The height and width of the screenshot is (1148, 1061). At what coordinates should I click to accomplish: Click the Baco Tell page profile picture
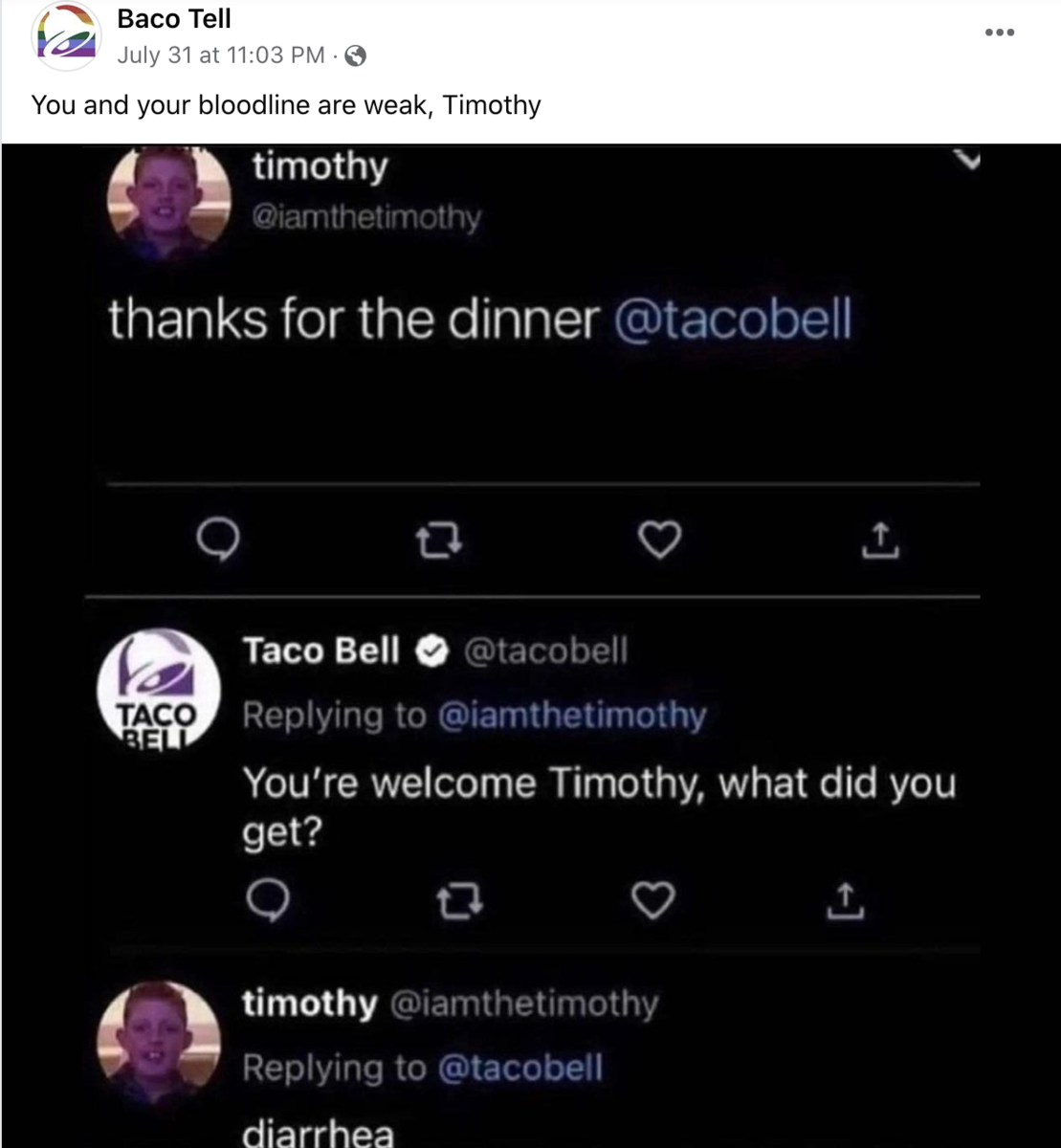(x=67, y=37)
